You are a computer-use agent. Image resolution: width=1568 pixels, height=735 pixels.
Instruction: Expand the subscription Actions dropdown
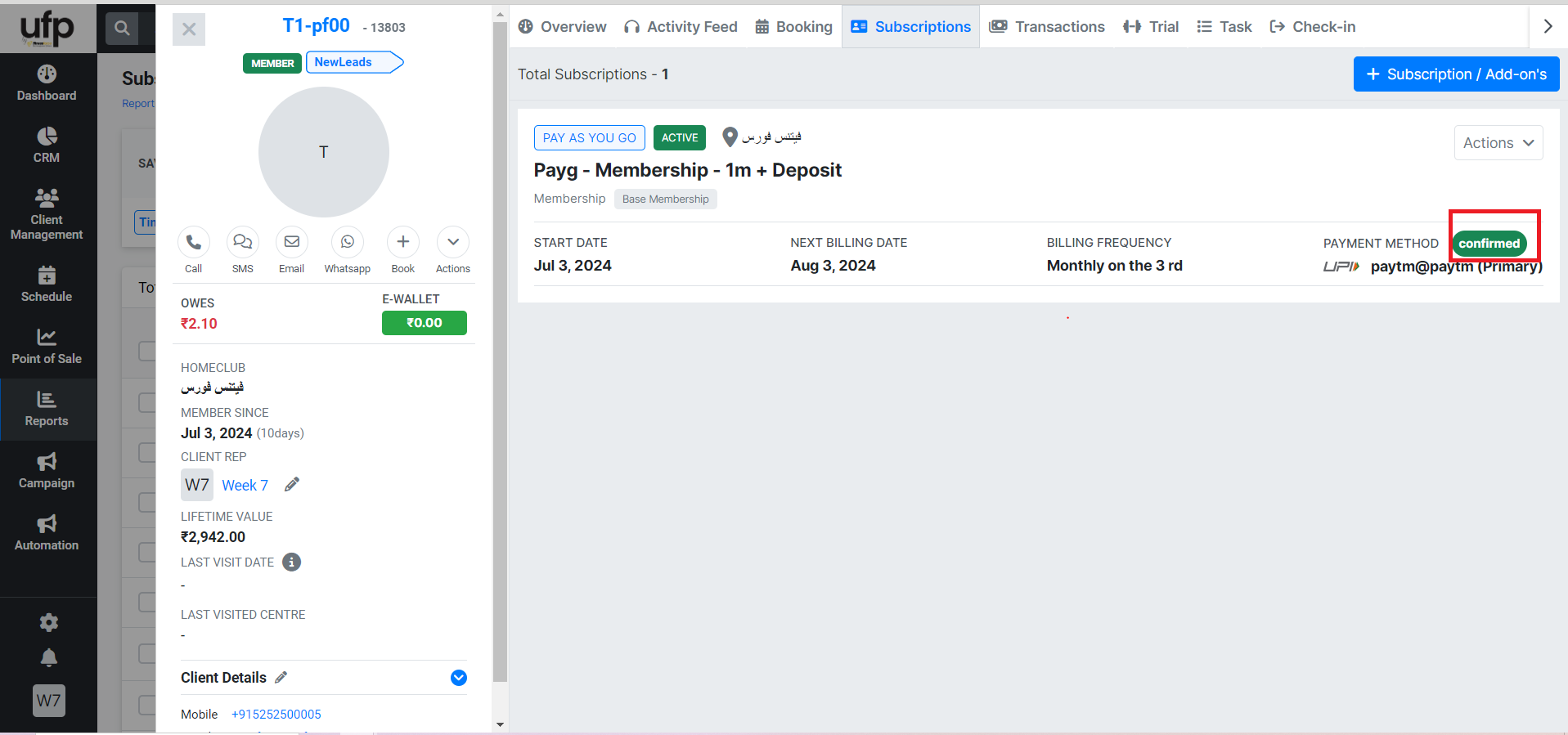click(x=1498, y=143)
